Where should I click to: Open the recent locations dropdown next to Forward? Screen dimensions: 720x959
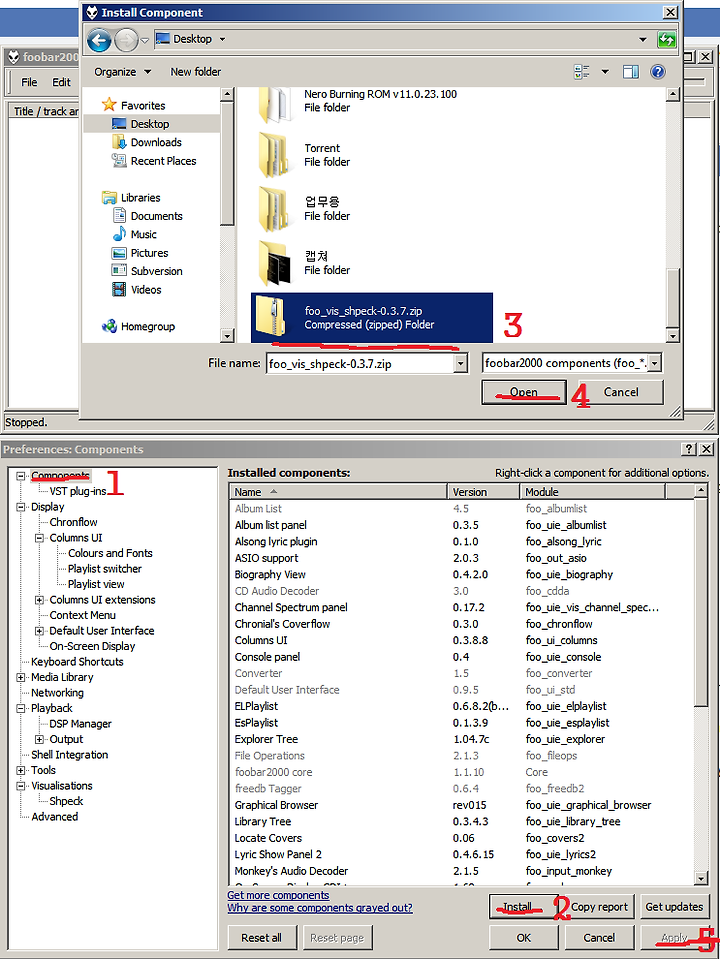[x=144, y=40]
